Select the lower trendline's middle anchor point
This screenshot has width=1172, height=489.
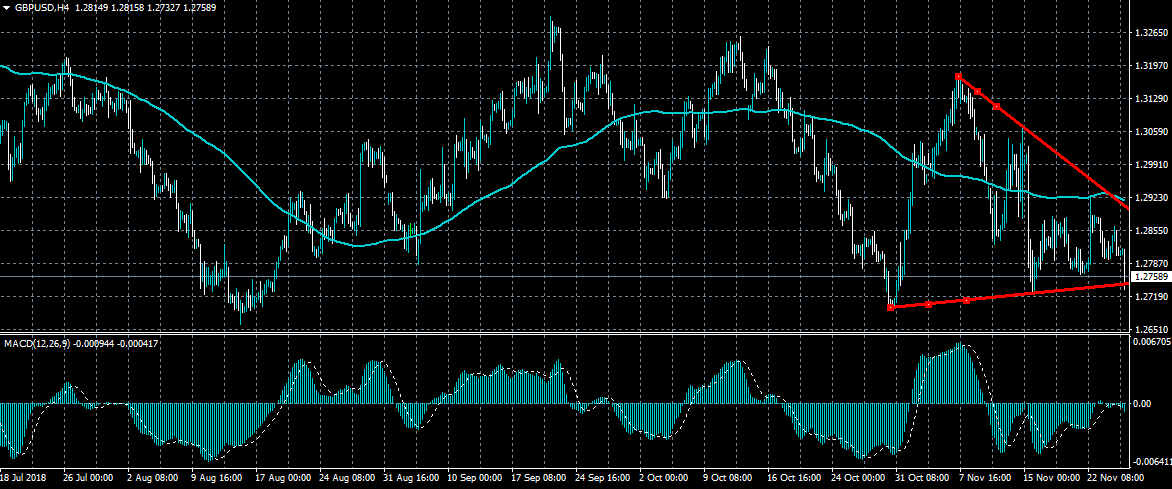(929, 304)
